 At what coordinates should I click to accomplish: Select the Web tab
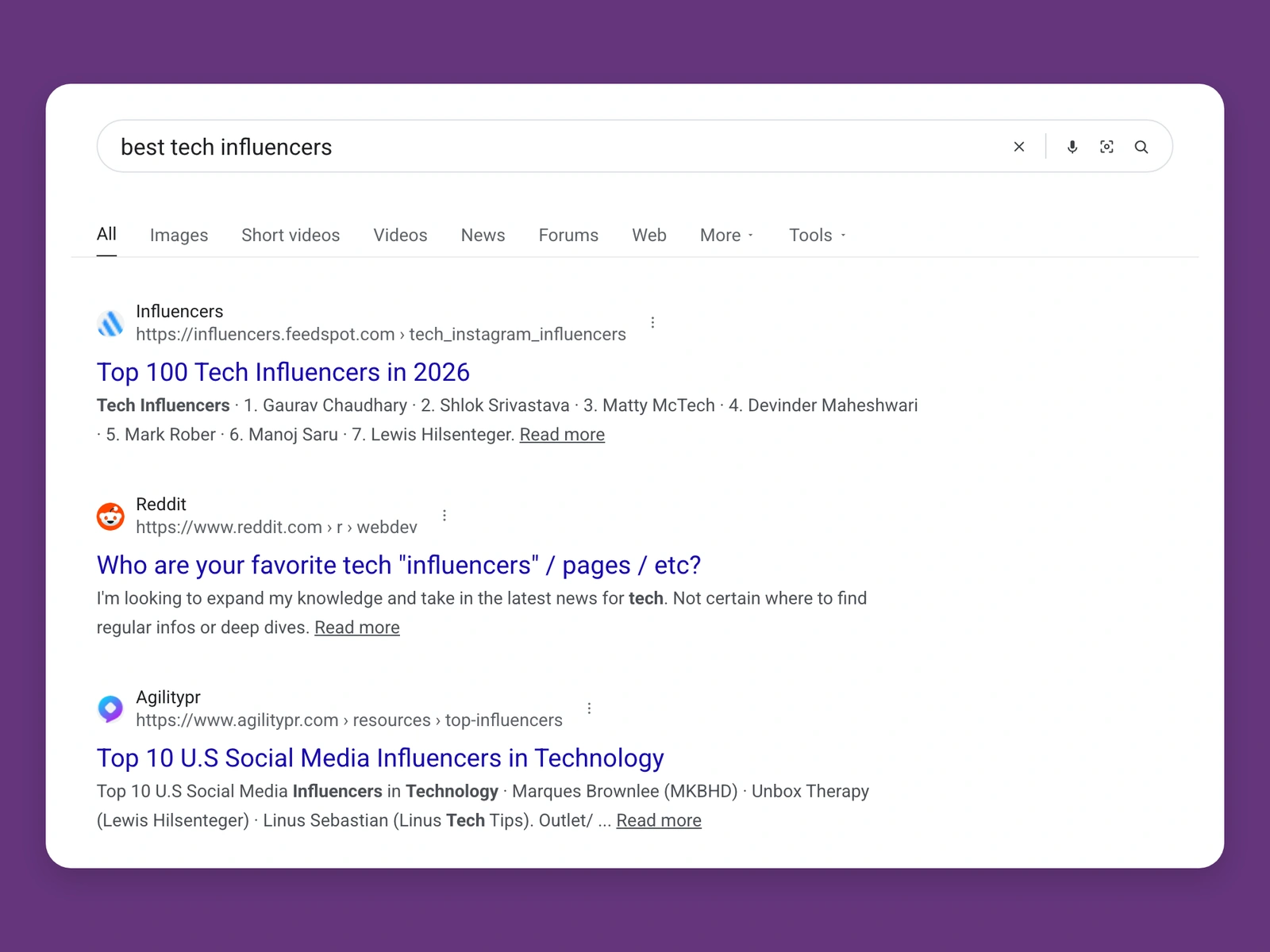point(649,236)
